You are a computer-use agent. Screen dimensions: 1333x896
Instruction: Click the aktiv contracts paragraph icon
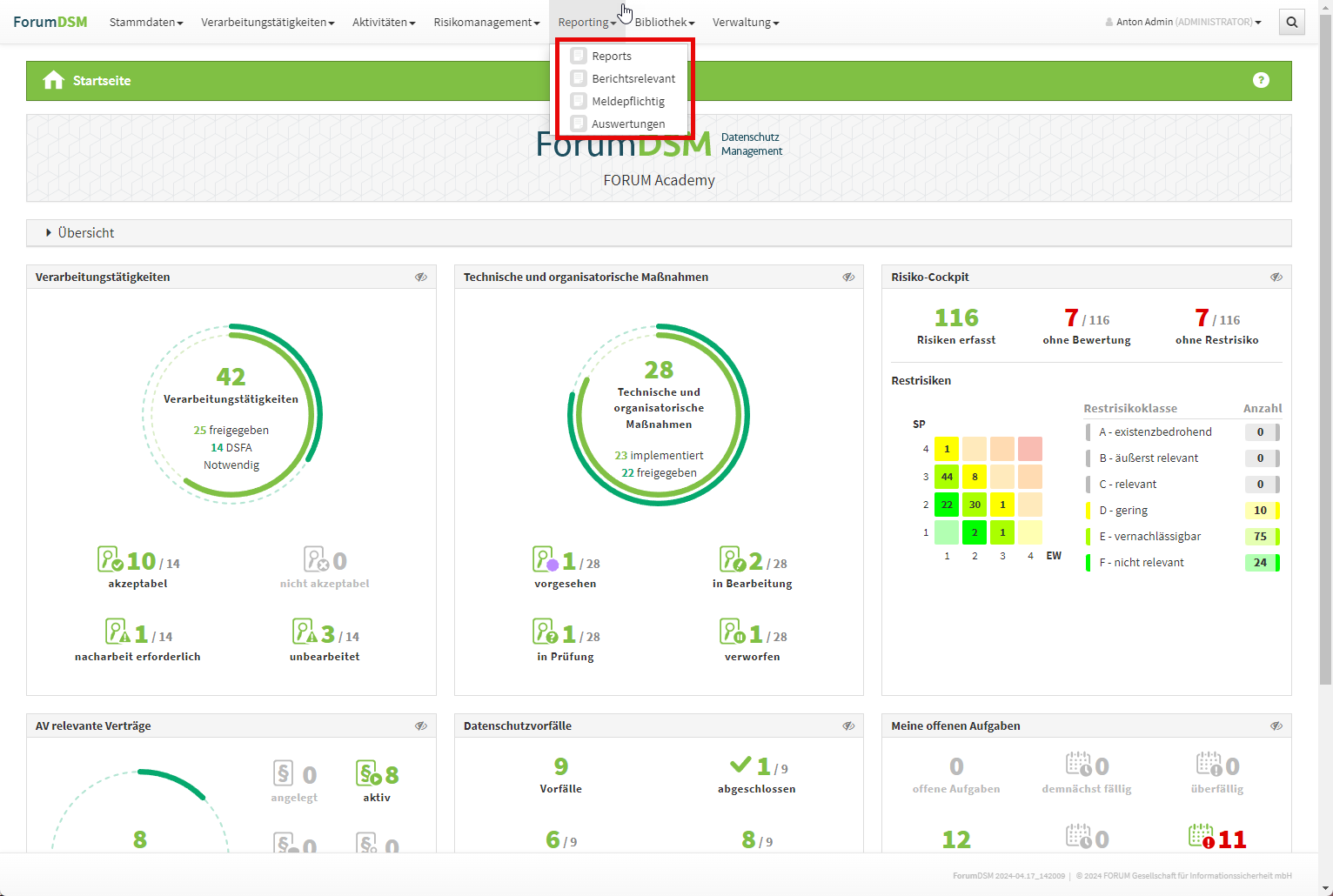coord(369,773)
